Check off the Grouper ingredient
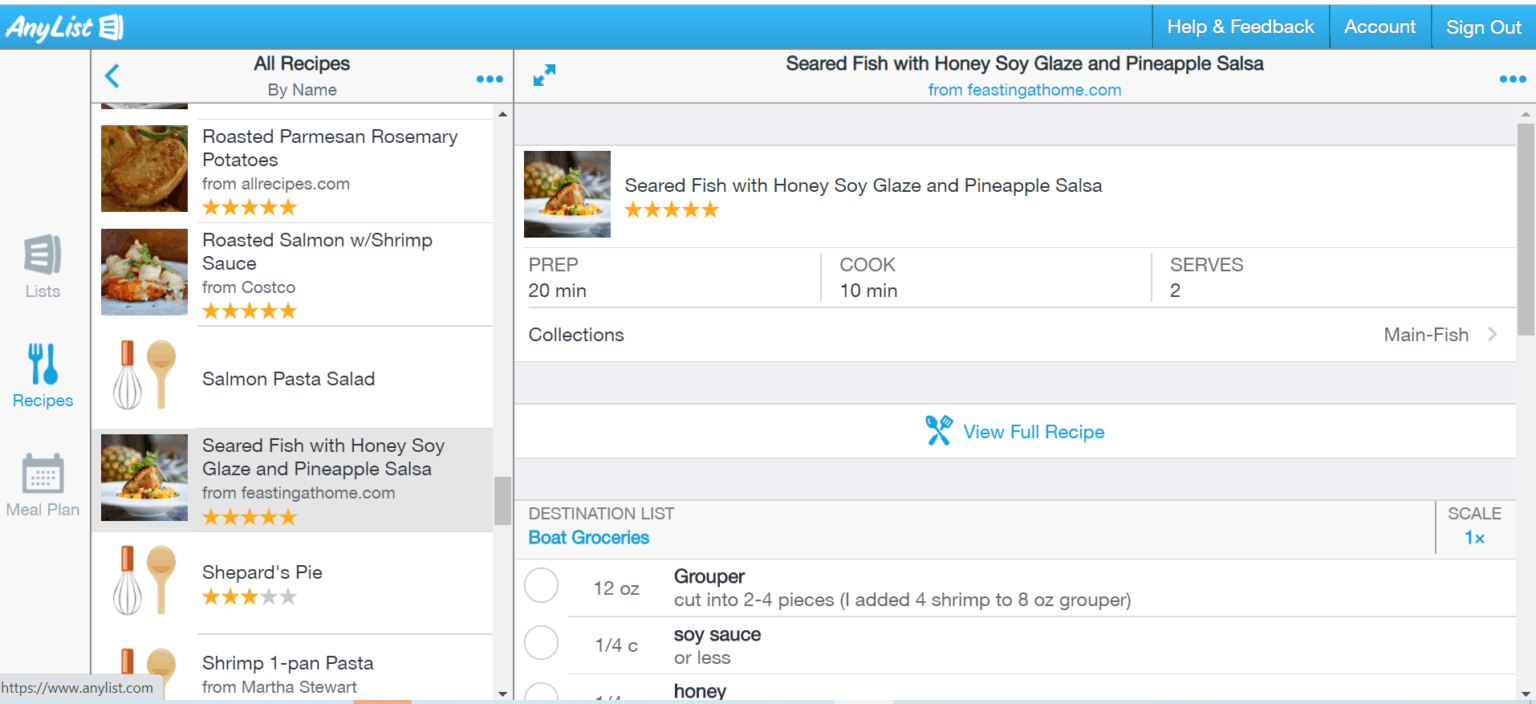 point(541,585)
